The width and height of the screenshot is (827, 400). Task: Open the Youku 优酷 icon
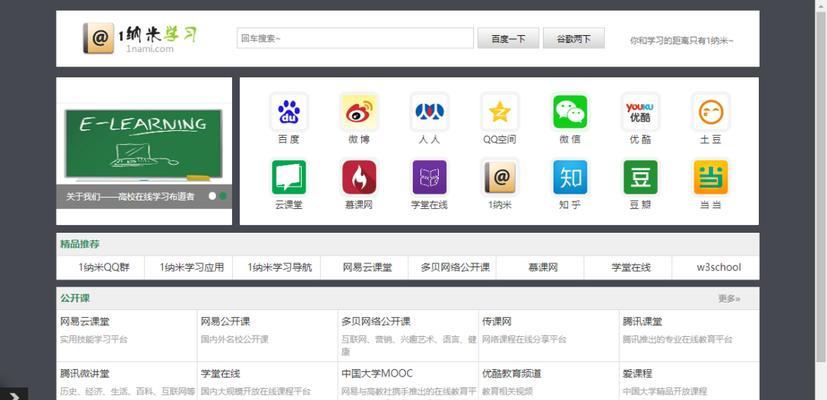point(640,112)
